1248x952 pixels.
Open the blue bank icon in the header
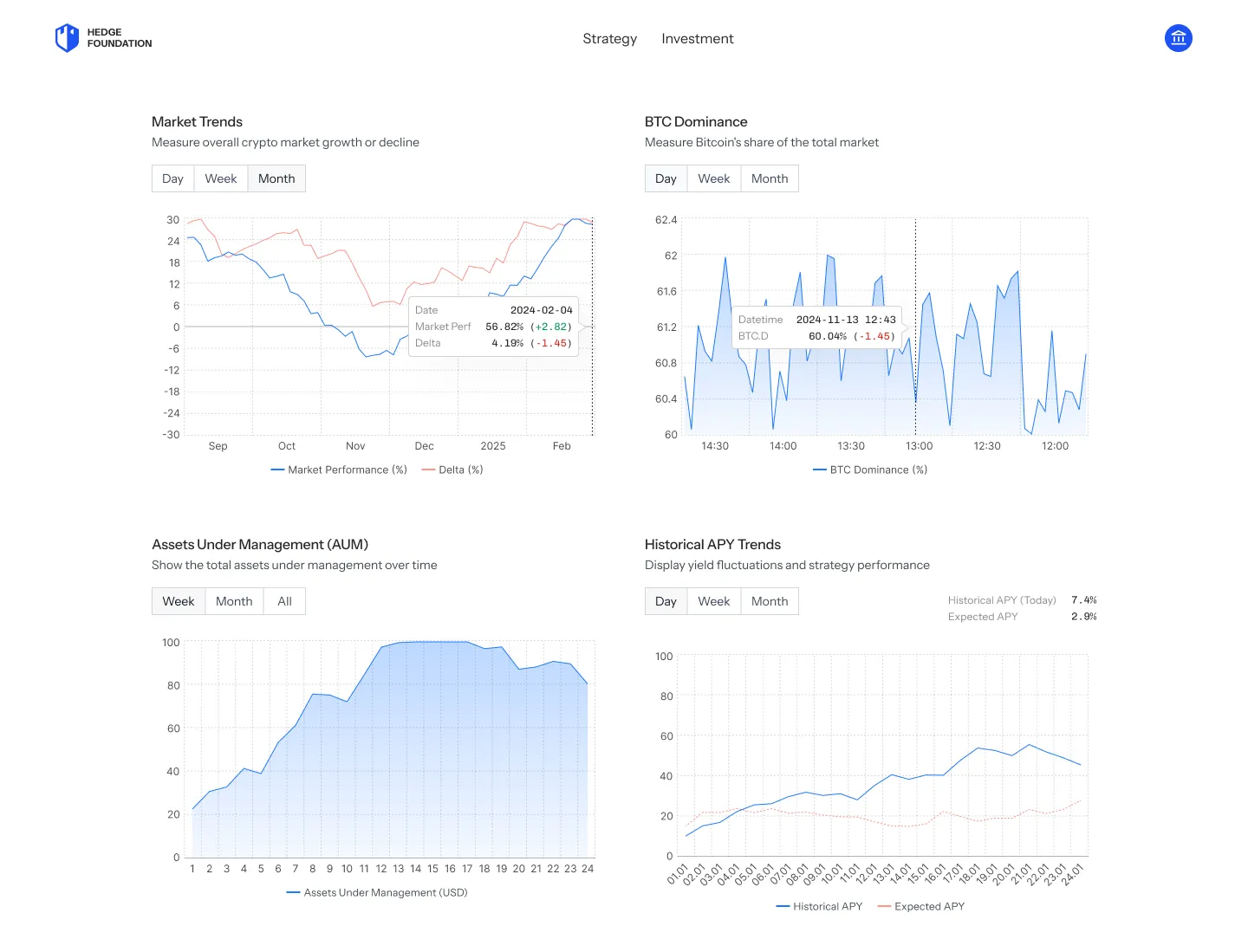tap(1179, 38)
